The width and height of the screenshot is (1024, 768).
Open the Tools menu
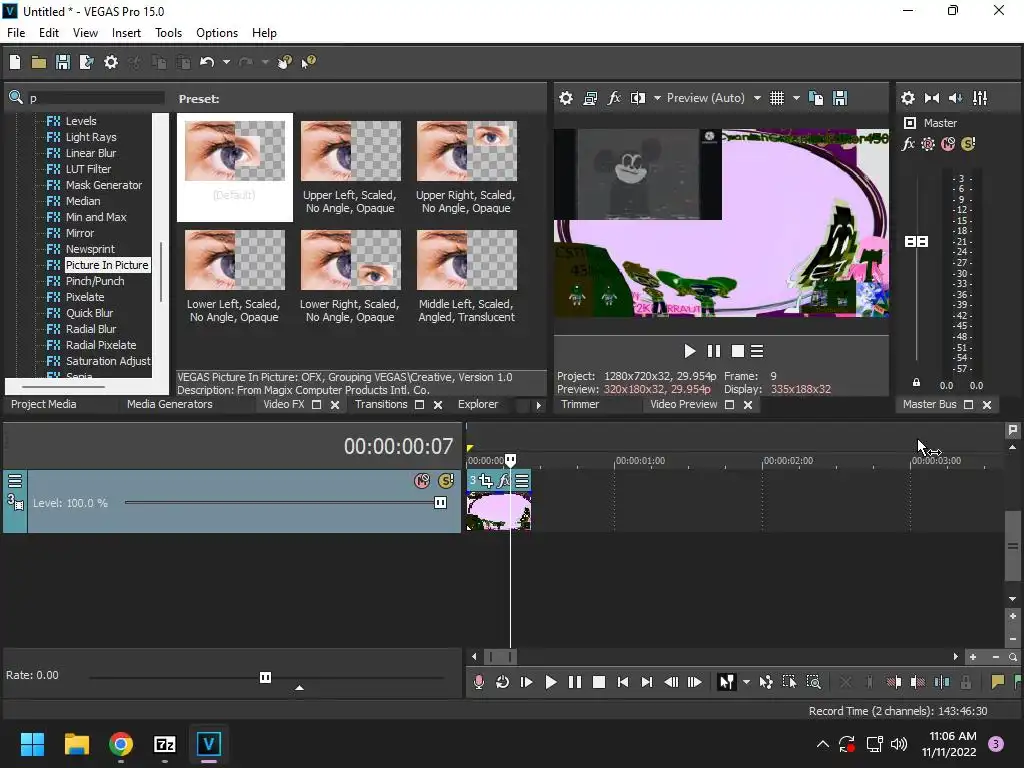pyautogui.click(x=168, y=33)
